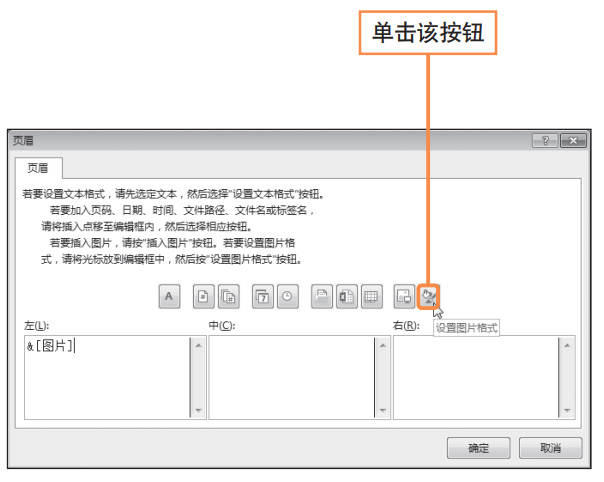
Task: Open help with the question mark button
Action: [545, 141]
